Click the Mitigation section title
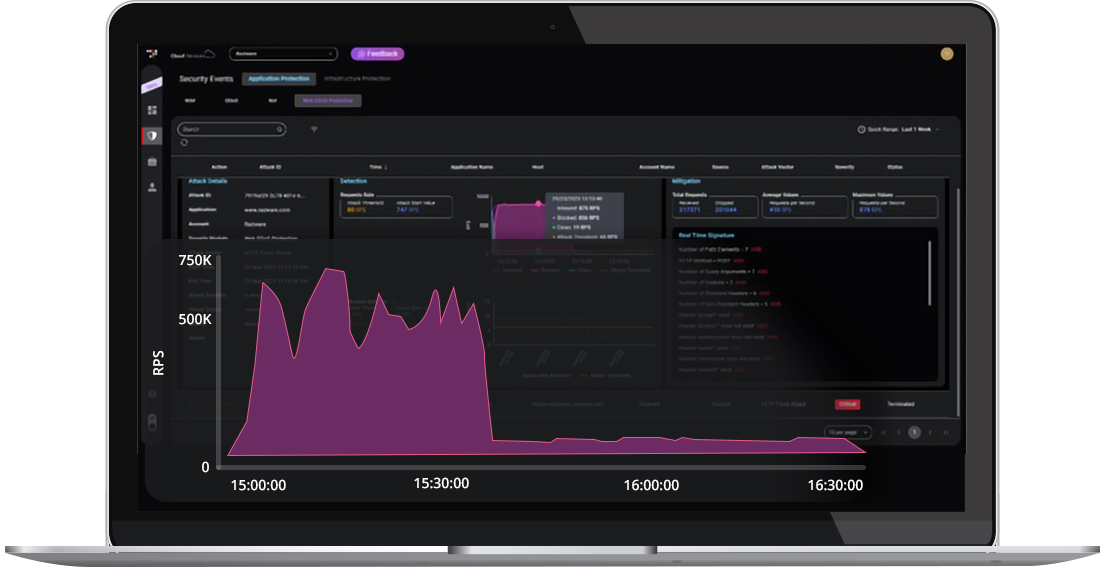 686,181
